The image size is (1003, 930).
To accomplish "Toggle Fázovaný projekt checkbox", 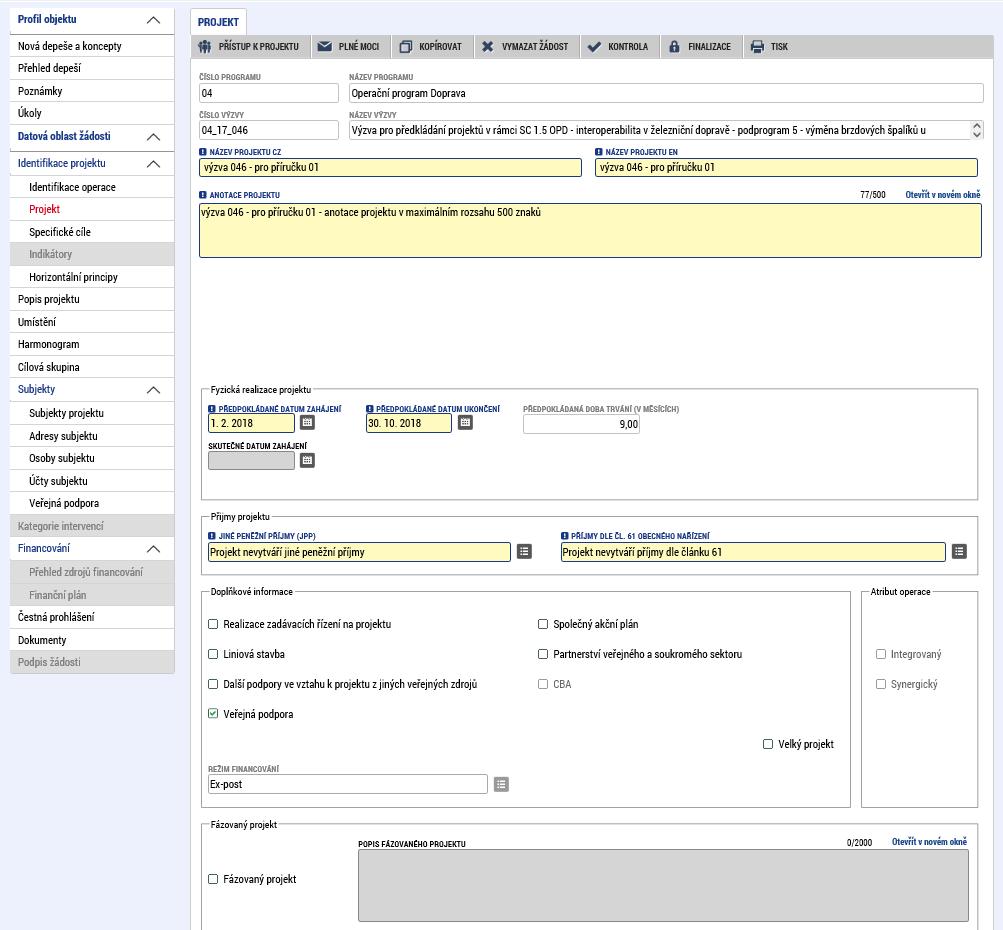I will tap(213, 879).
